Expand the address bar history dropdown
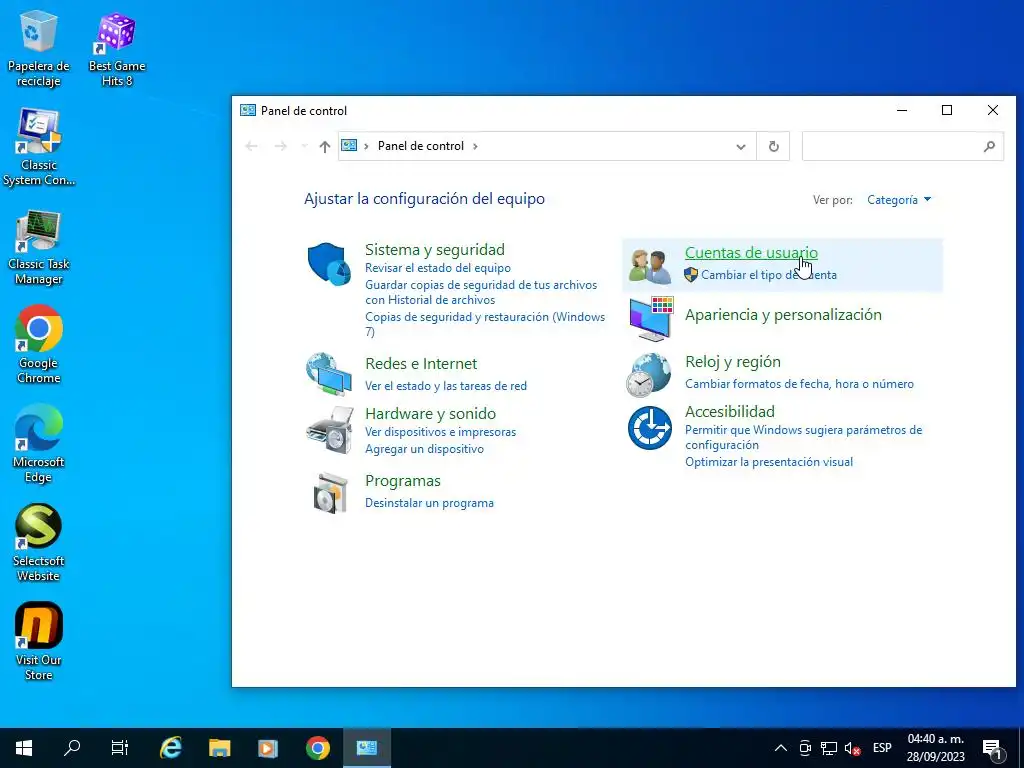The image size is (1024, 768). [741, 146]
